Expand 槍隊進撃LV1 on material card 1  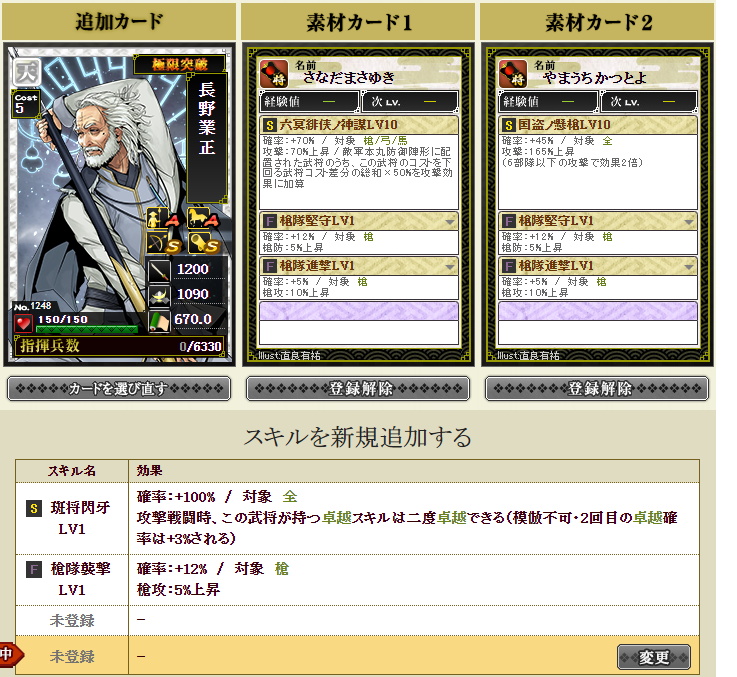(x=450, y=267)
